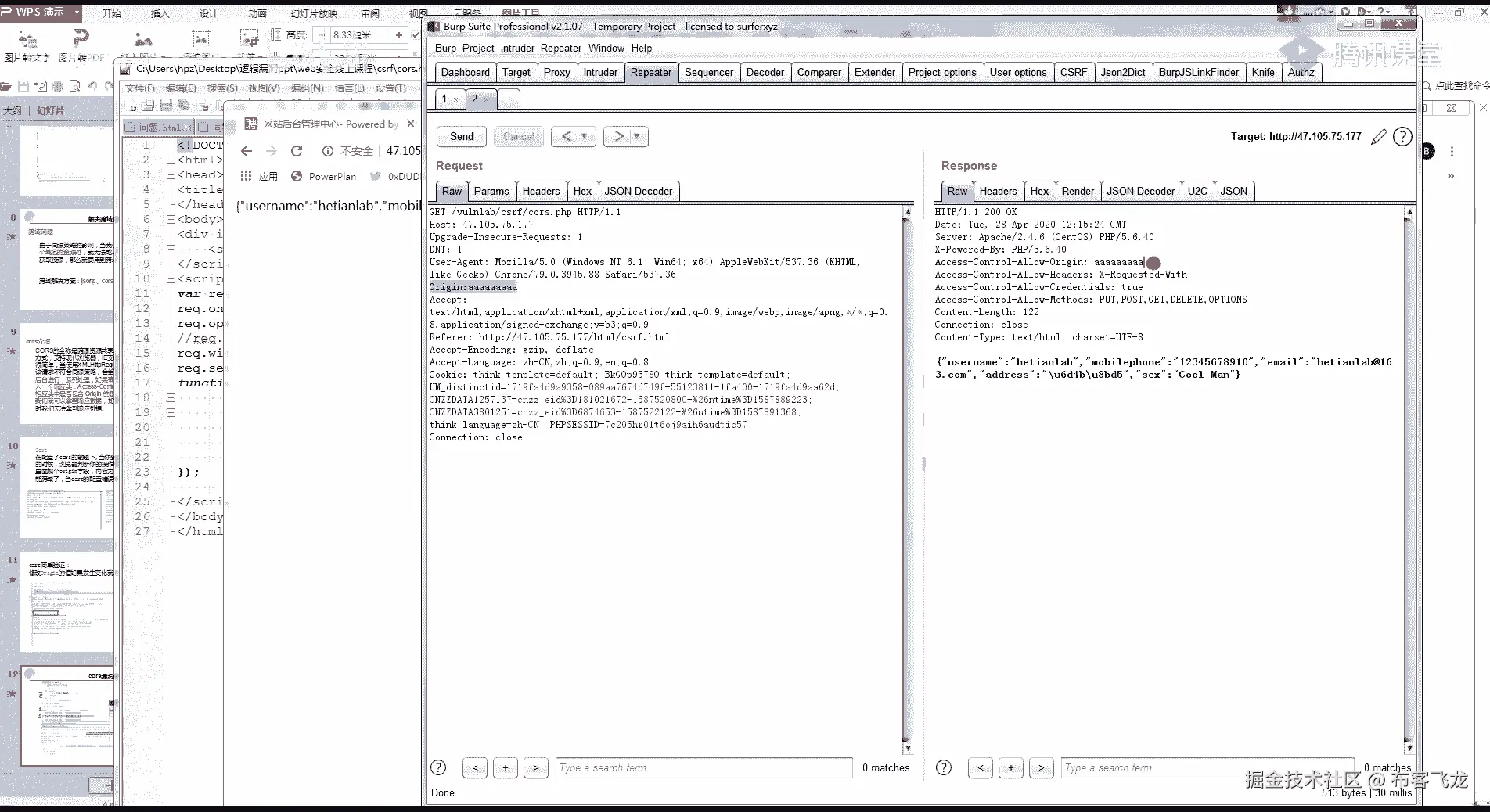This screenshot has width=1490, height=812.
Task: Open the Comparer tab
Action: pos(819,73)
